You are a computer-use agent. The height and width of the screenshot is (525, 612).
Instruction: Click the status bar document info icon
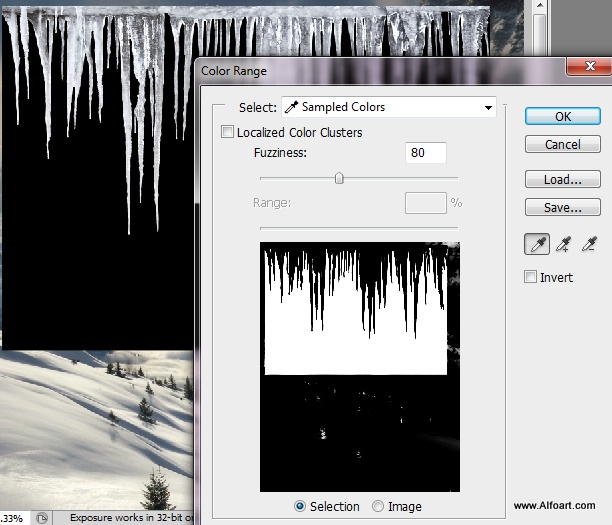click(43, 518)
